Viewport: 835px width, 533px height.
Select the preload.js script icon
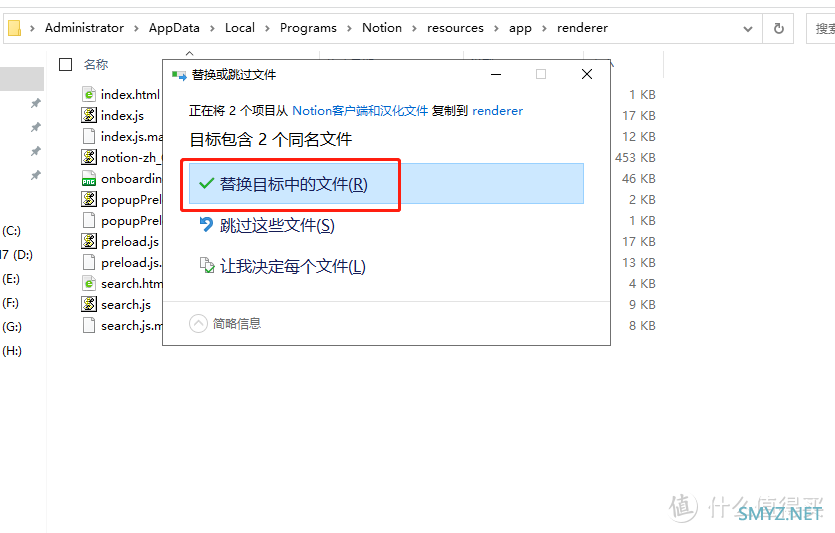pos(89,241)
